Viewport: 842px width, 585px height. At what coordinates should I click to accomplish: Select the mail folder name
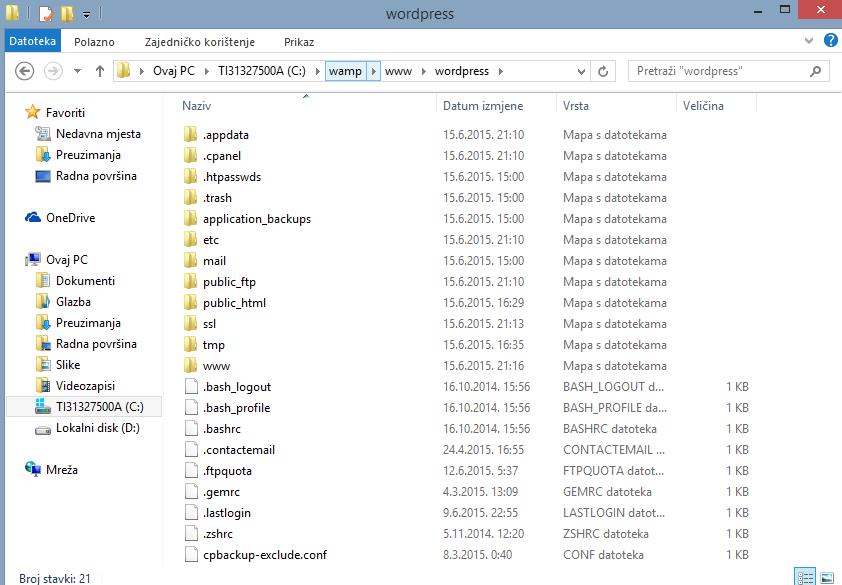[x=214, y=261]
